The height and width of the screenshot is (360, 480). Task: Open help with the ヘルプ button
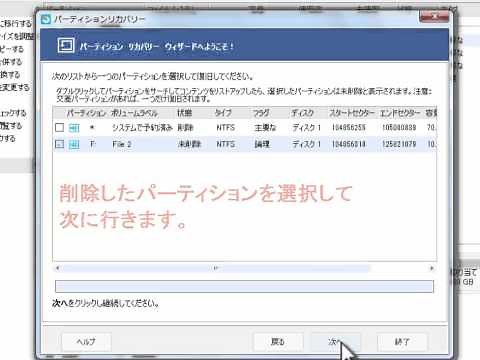(86, 342)
